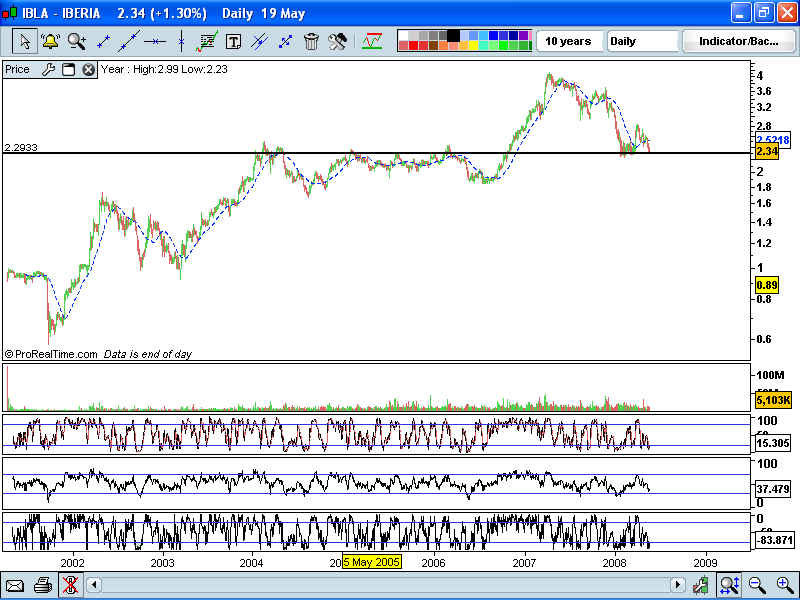
Task: Select the text box tool
Action: pos(233,42)
